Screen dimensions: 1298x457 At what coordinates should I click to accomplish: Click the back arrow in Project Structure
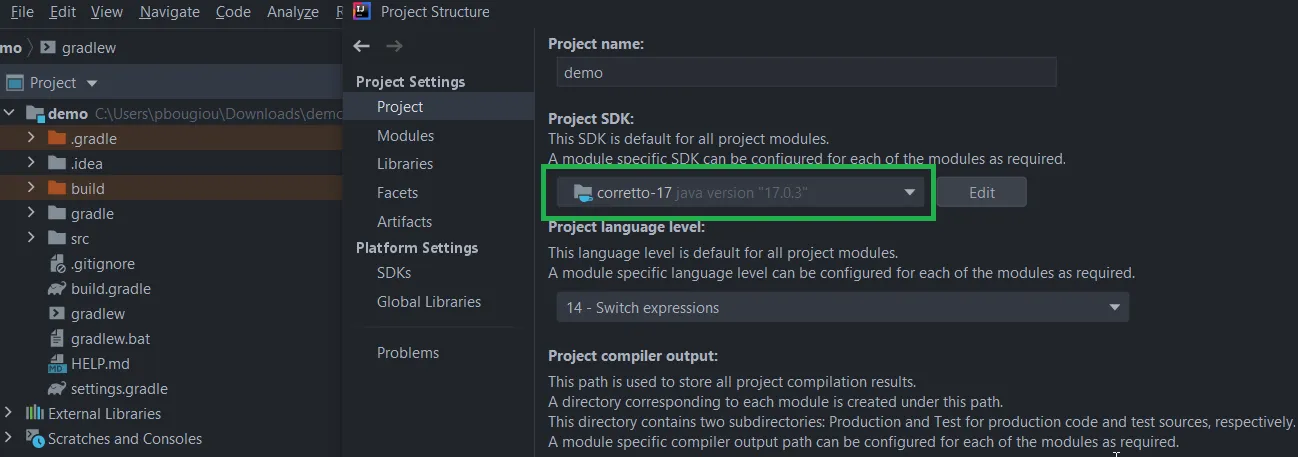tap(362, 46)
